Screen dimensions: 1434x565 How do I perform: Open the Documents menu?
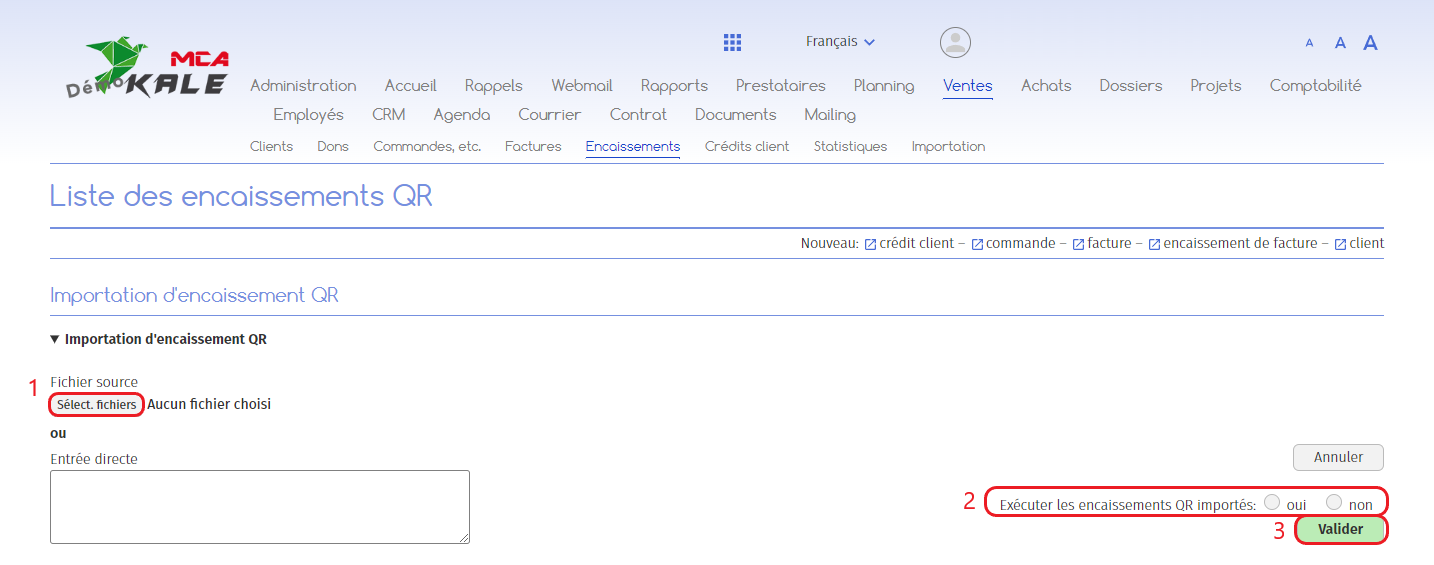[736, 115]
